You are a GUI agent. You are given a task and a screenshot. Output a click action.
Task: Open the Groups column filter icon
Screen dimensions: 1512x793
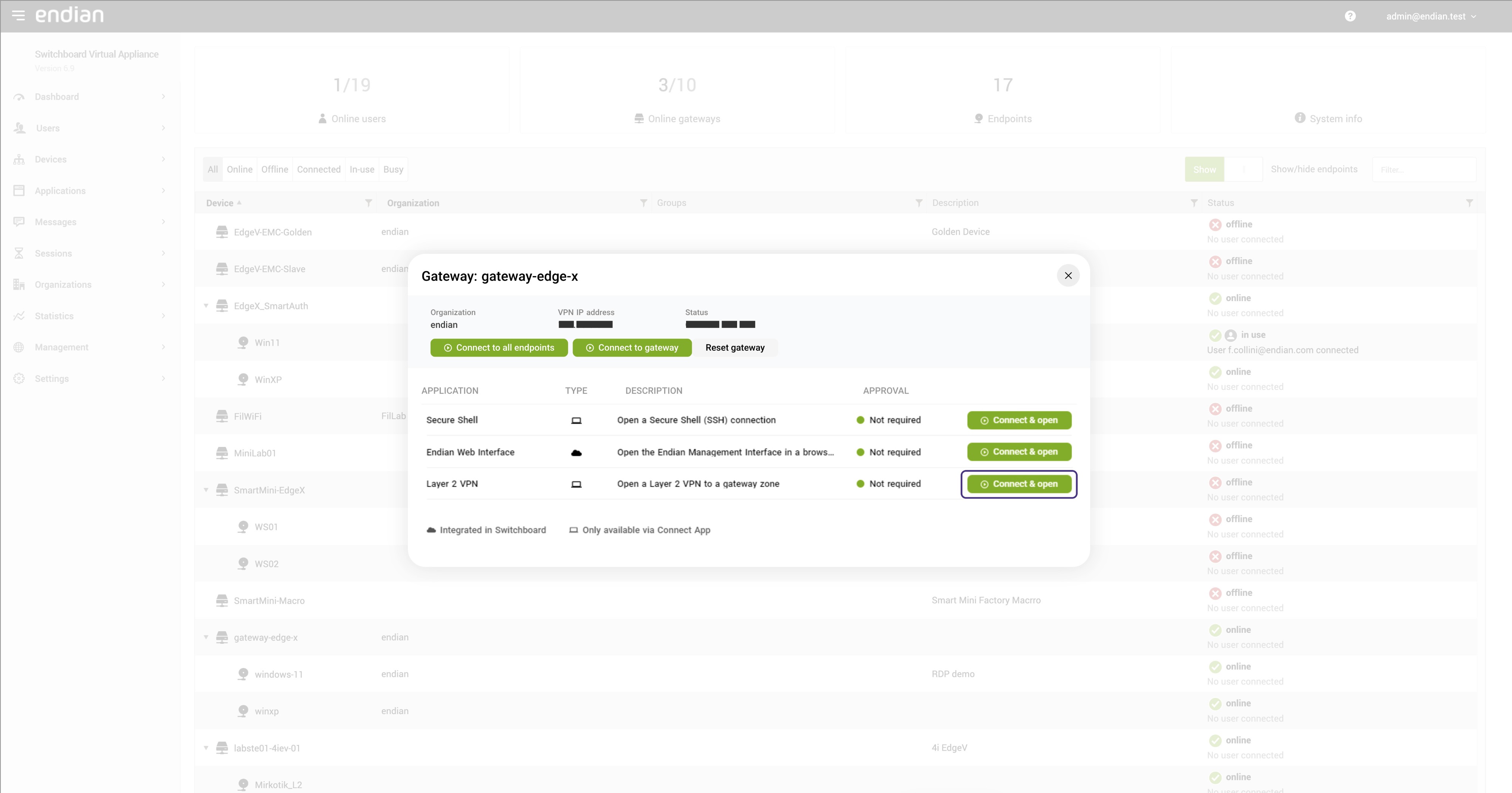tap(919, 203)
